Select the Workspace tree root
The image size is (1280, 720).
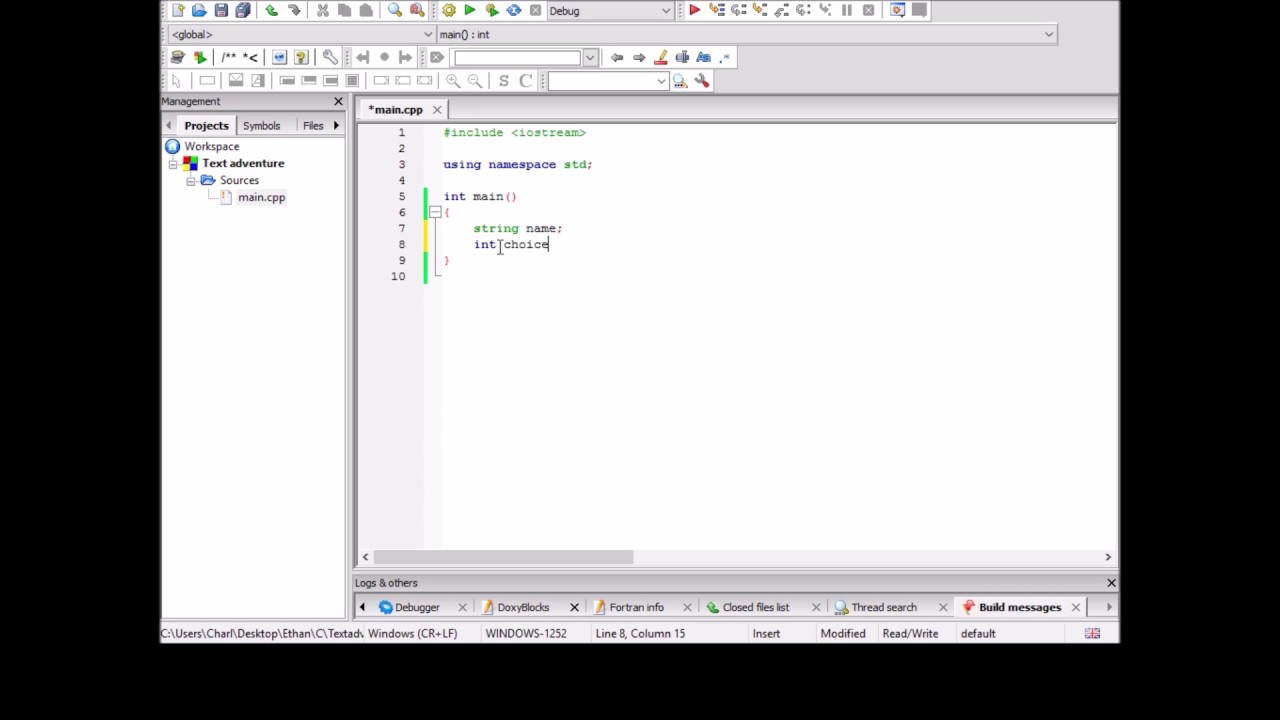coord(211,146)
